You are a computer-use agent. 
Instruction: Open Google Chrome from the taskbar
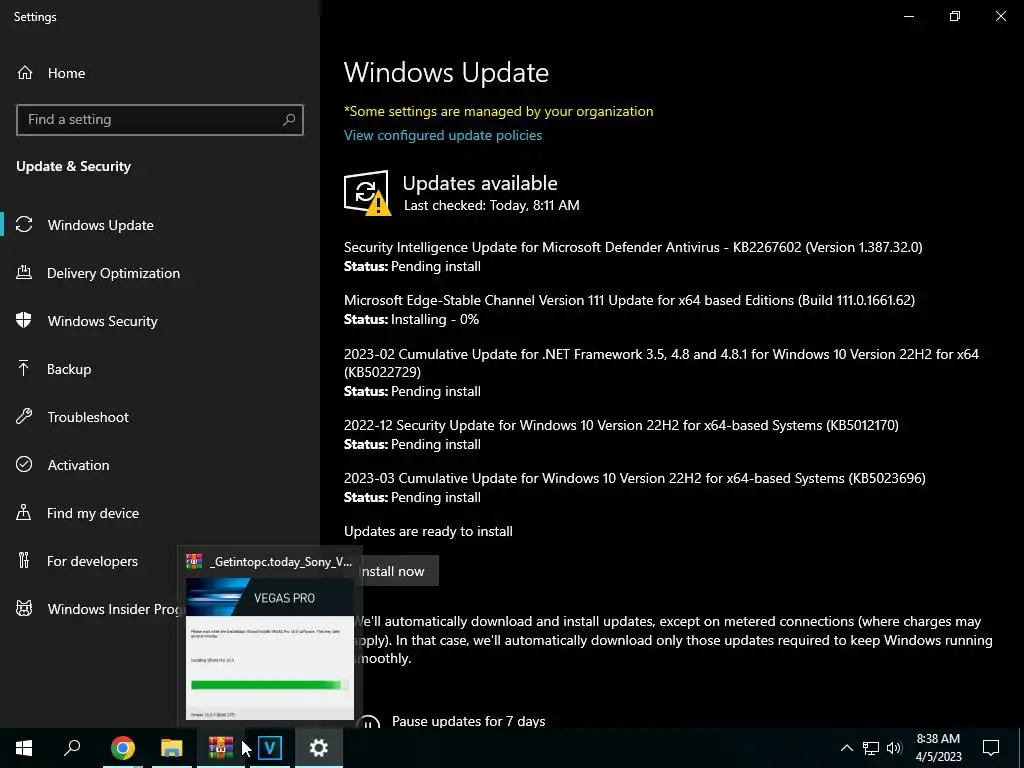(123, 748)
